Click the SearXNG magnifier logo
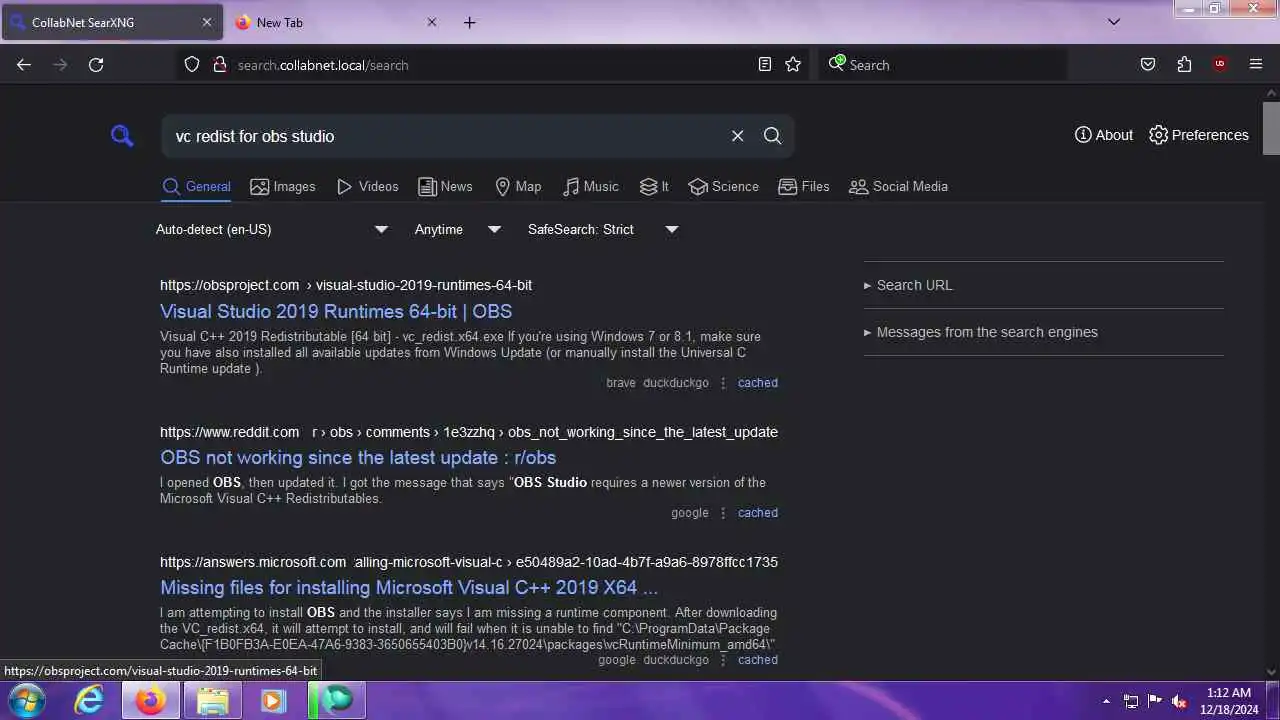The height and width of the screenshot is (720, 1280). coord(122,135)
